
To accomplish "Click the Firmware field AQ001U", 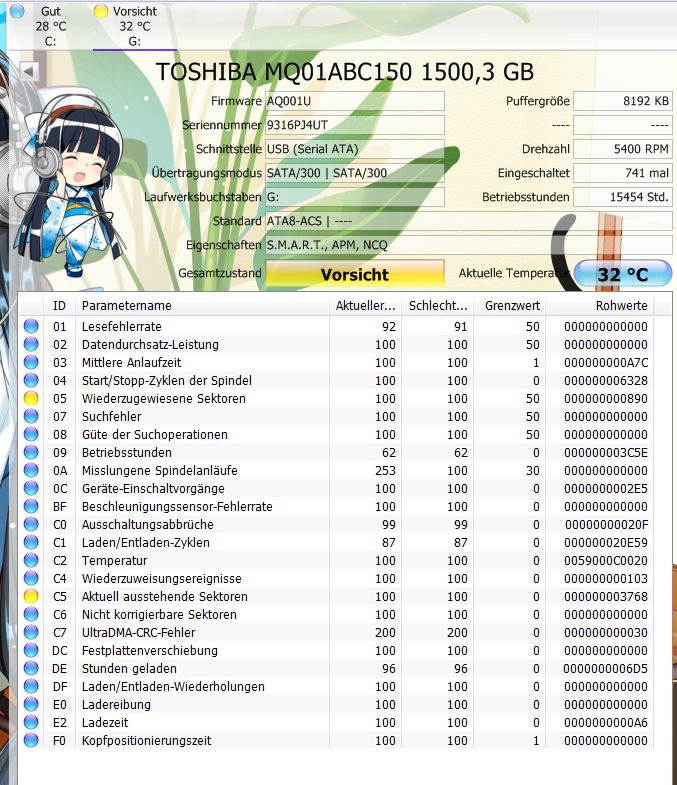I will [x=355, y=101].
